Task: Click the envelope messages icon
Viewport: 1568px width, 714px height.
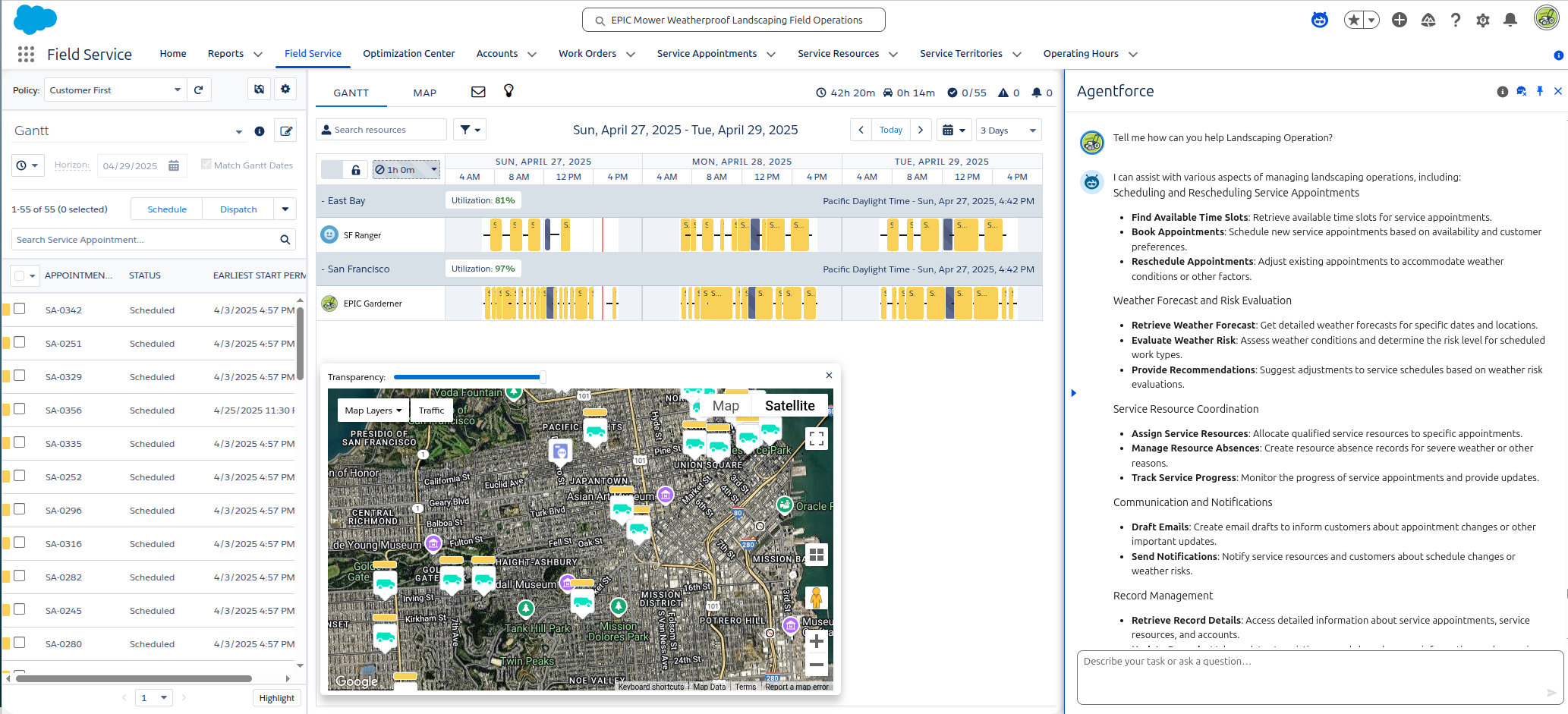Action: [x=478, y=92]
